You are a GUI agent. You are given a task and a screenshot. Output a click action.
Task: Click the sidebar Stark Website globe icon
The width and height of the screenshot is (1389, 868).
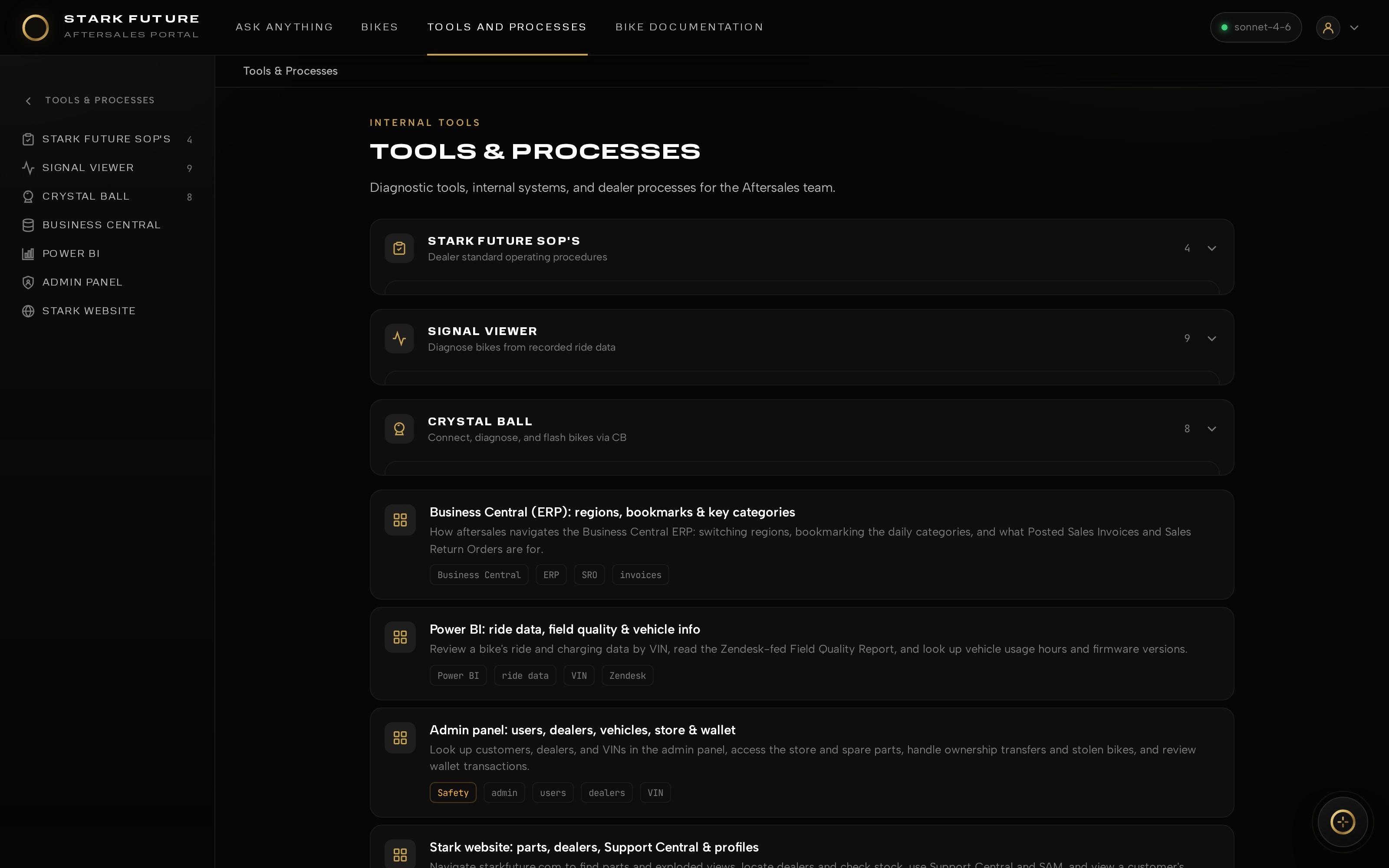click(28, 311)
